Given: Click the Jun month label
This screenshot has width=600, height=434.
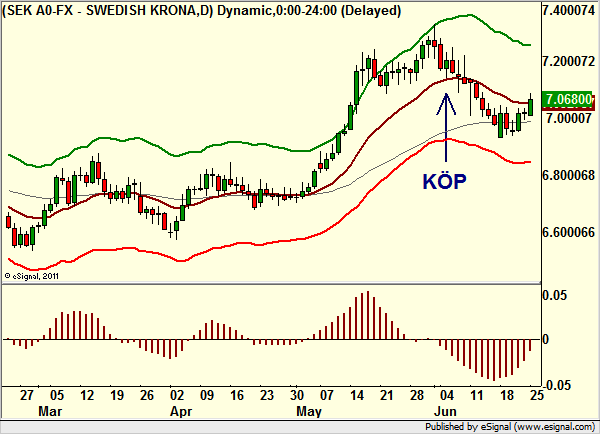Looking at the screenshot, I should coord(445,411).
